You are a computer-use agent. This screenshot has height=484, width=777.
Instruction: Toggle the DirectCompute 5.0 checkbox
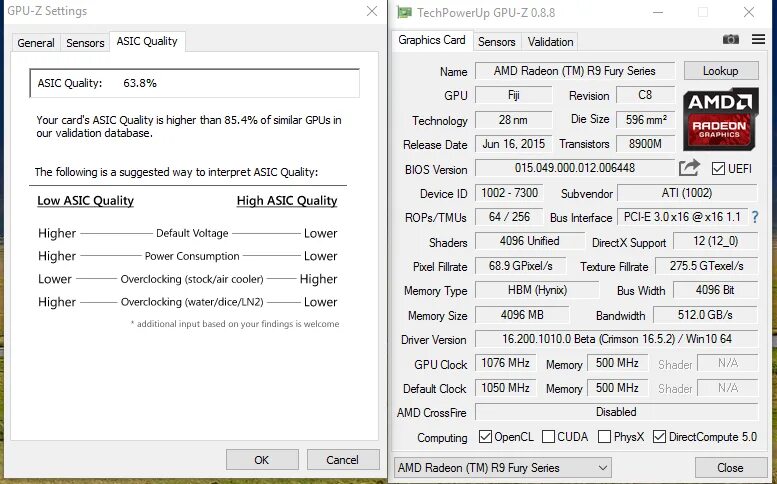click(659, 436)
